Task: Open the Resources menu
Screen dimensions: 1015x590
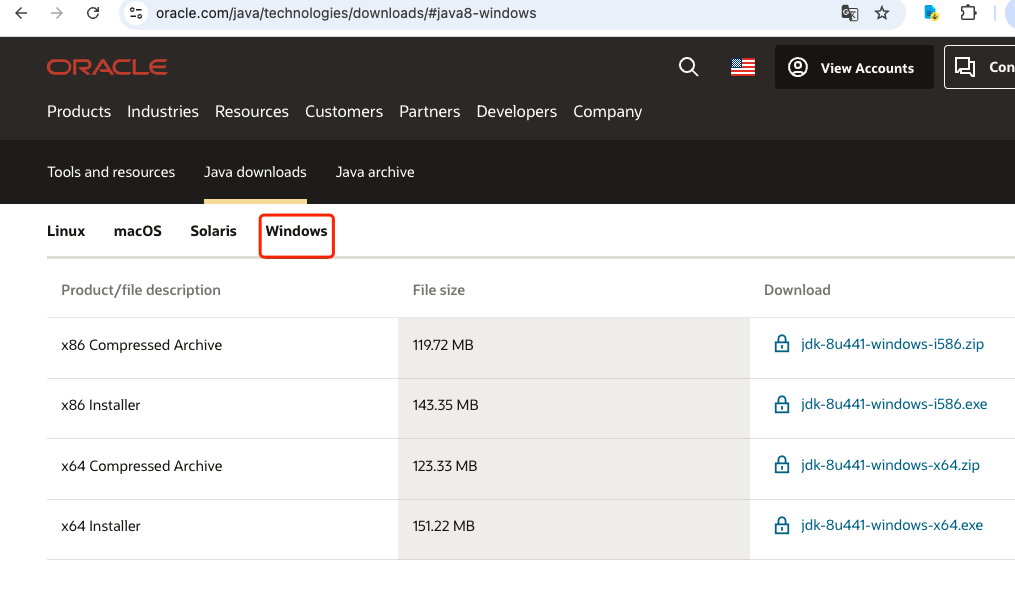Action: click(x=252, y=111)
